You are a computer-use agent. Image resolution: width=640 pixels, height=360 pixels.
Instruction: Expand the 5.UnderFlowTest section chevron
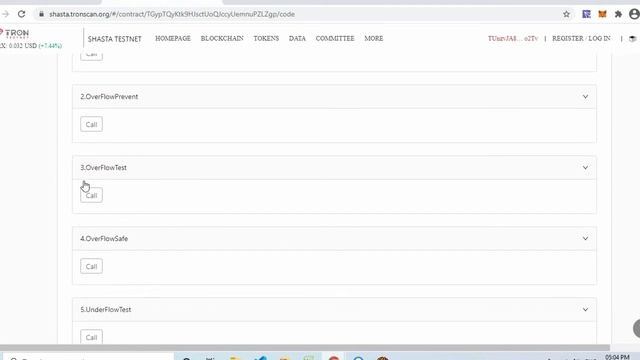coord(585,310)
